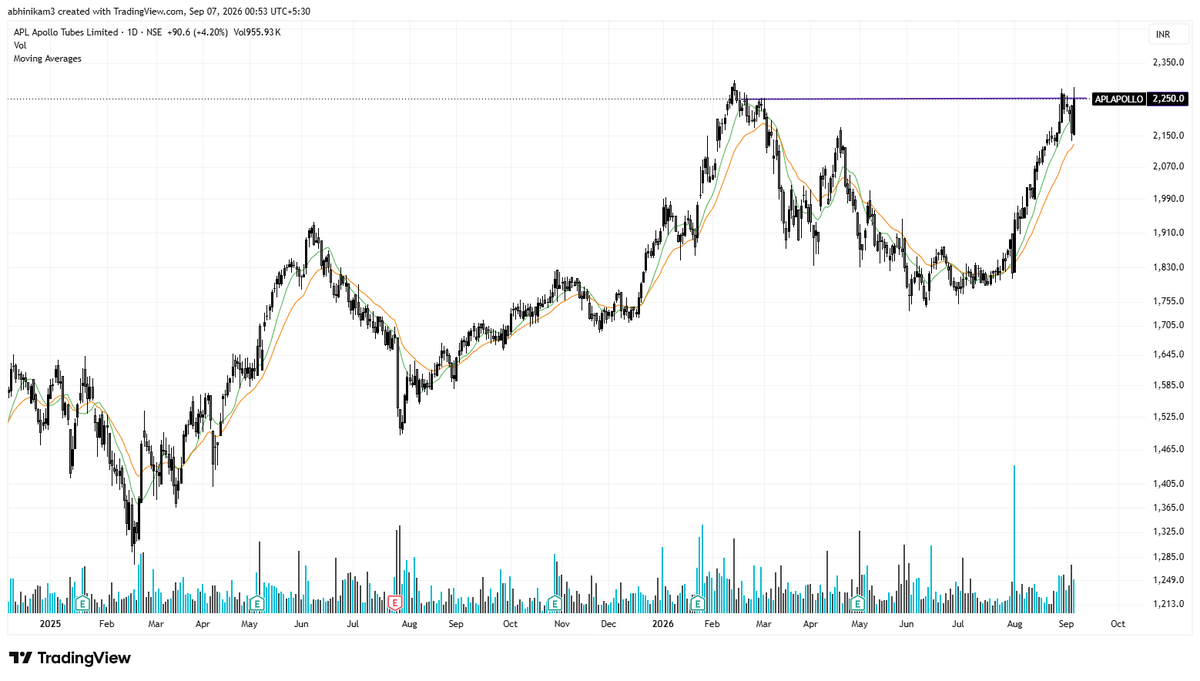Click the Moving Averages indicator label
The image size is (1200, 681).
[x=47, y=58]
